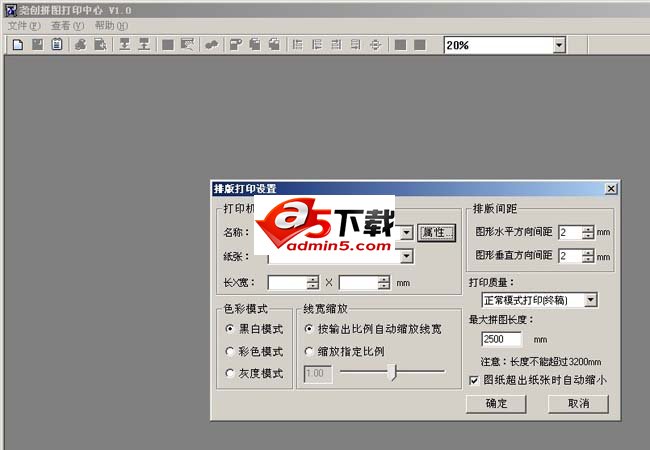Open the 文件(F) menu
This screenshot has height=450, width=650.
(x=24, y=25)
